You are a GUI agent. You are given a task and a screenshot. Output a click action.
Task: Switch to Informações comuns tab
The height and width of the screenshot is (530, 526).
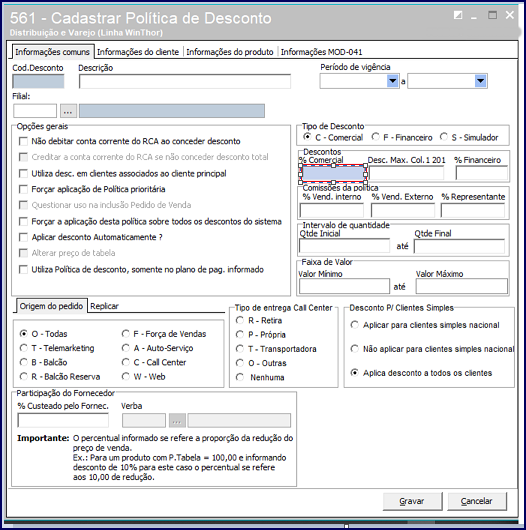coord(52,52)
